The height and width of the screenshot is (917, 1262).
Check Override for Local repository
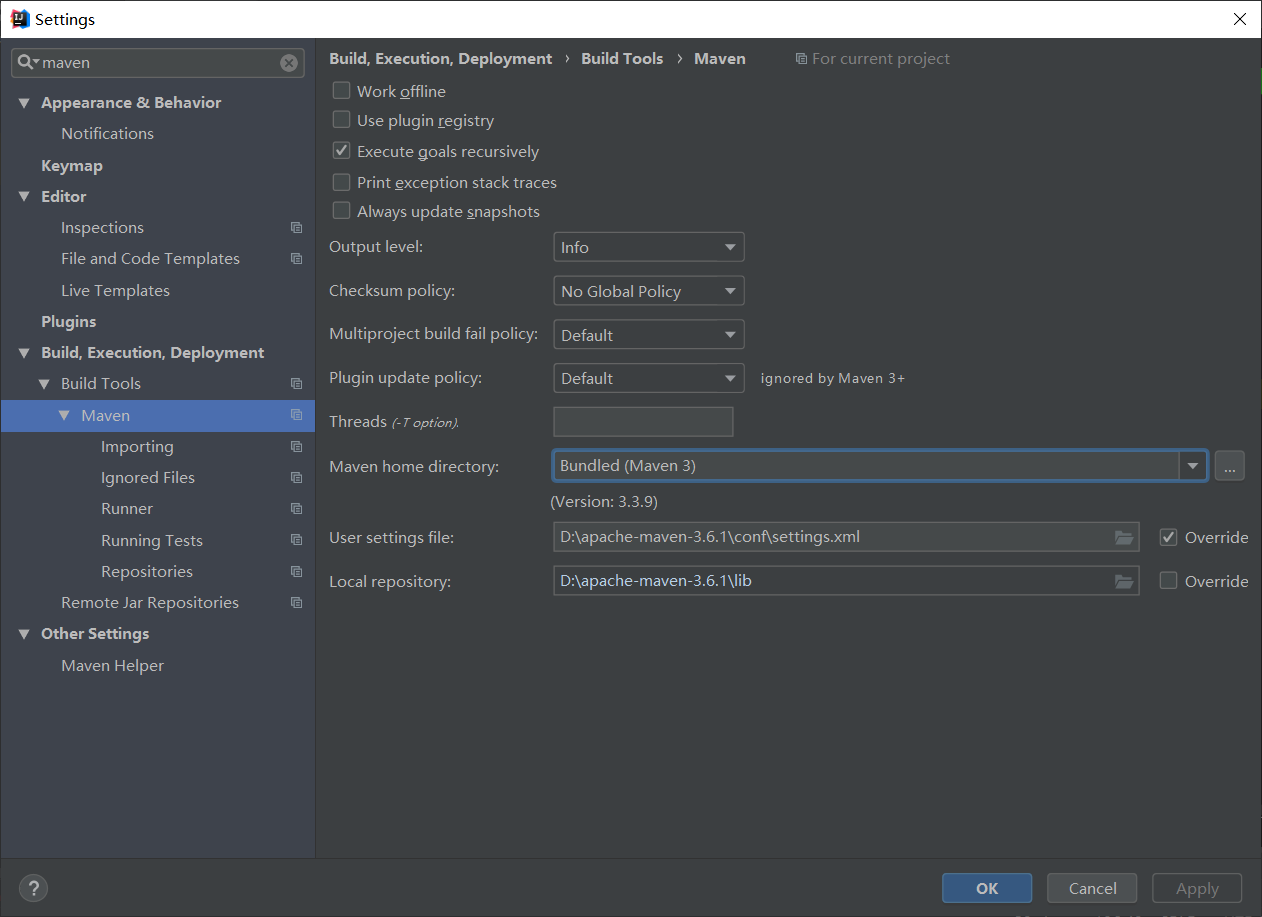point(1168,581)
